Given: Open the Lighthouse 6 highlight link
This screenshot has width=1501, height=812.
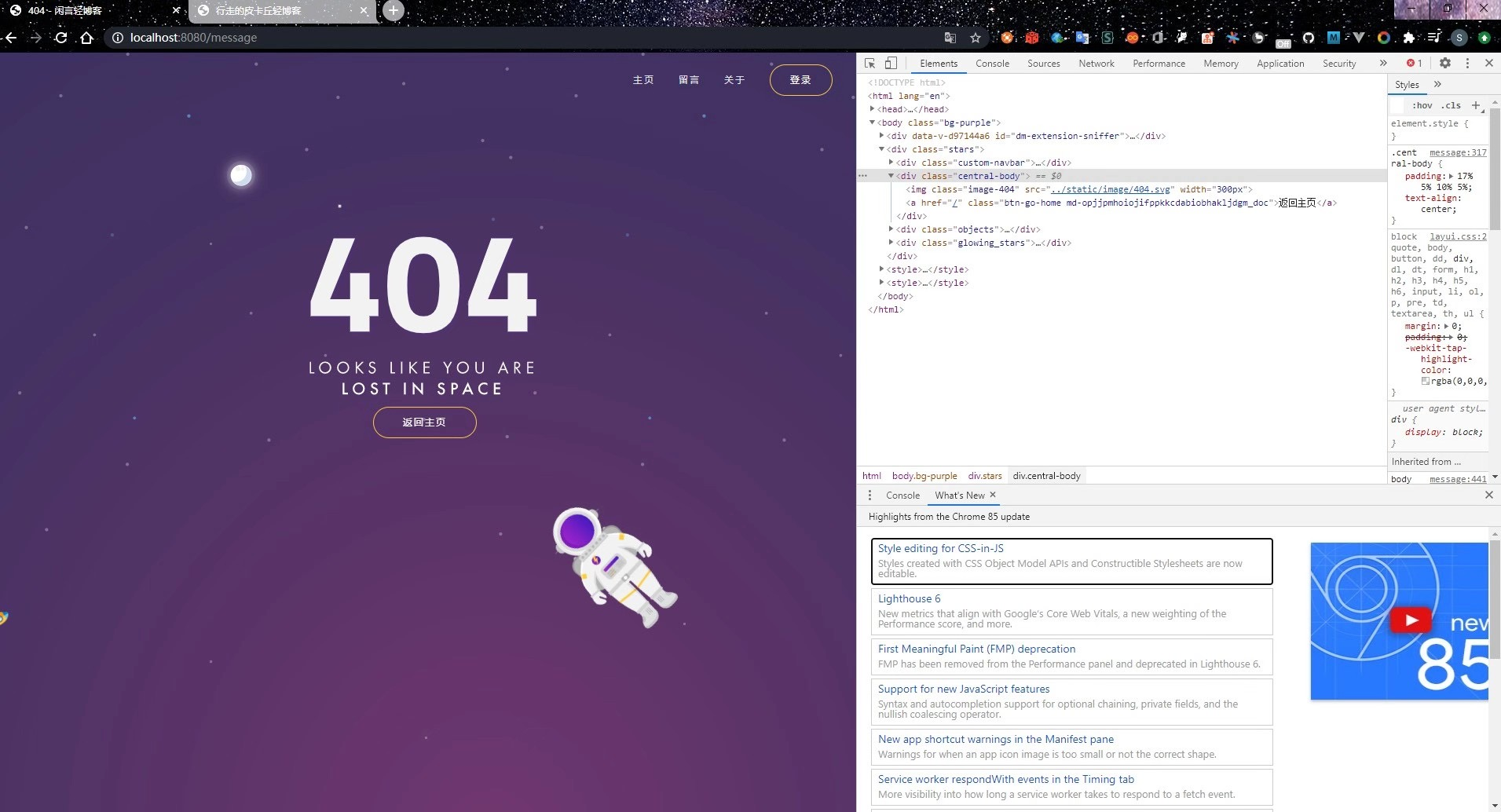Looking at the screenshot, I should [x=909, y=598].
